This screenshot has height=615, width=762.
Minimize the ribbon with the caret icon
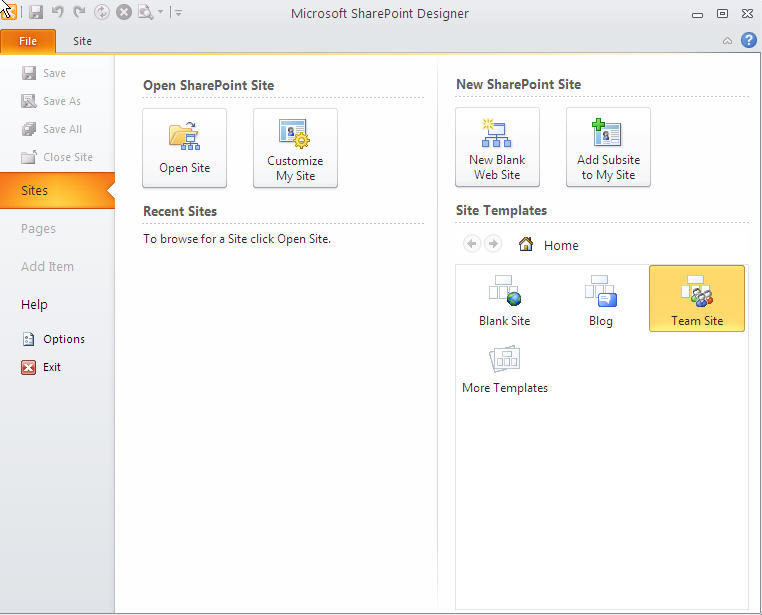click(727, 41)
